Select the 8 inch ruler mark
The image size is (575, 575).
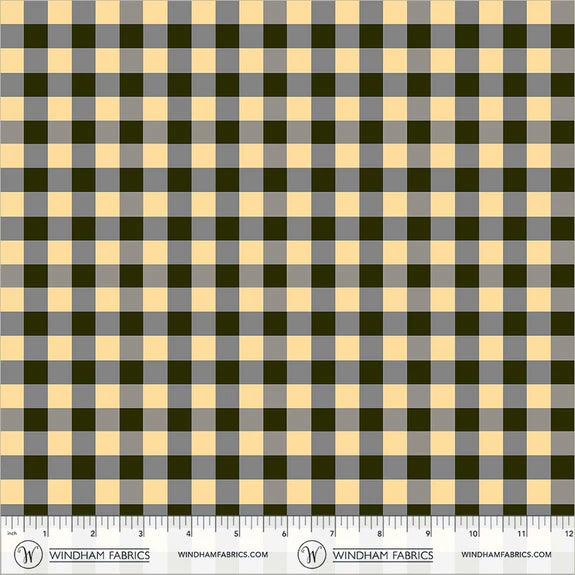[380, 534]
